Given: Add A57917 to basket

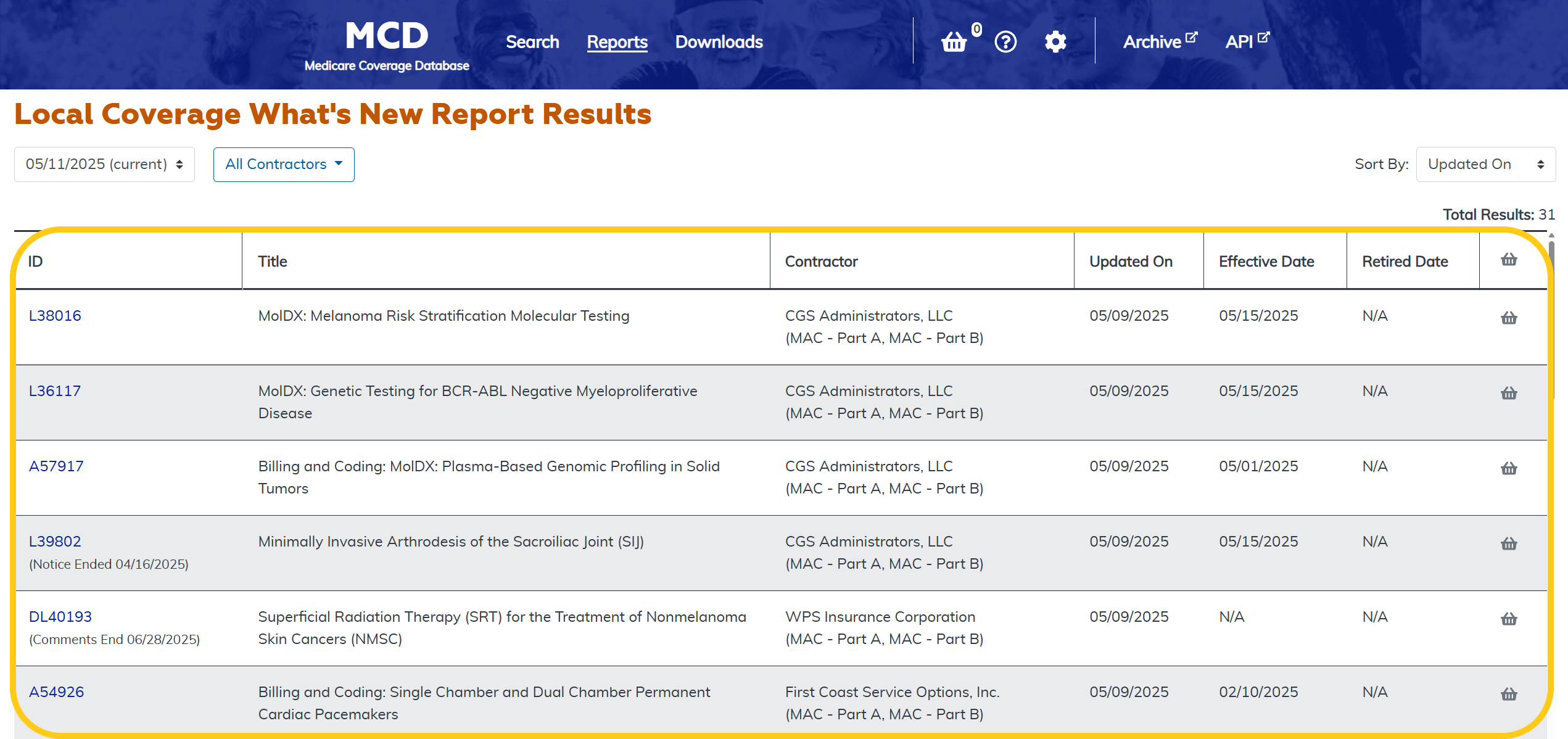Looking at the screenshot, I should coord(1509,468).
